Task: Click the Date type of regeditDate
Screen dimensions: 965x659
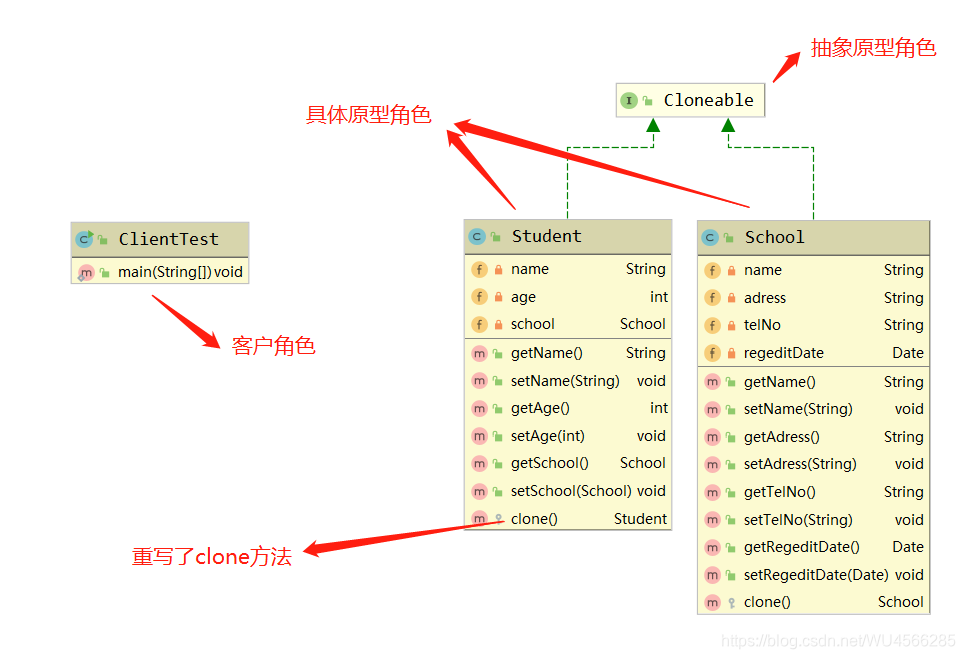Action: point(908,353)
